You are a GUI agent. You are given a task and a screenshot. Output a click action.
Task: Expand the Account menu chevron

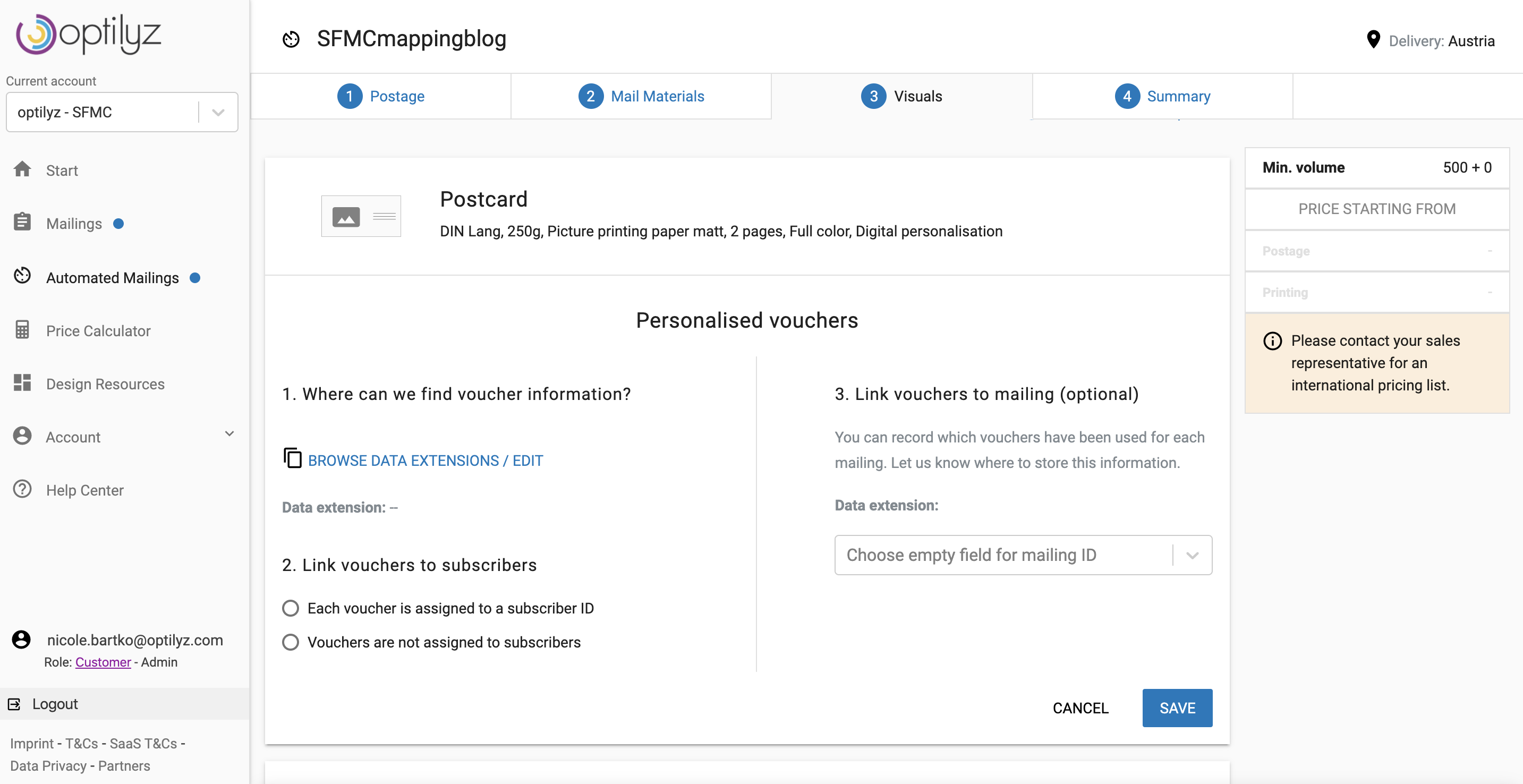[x=229, y=434]
